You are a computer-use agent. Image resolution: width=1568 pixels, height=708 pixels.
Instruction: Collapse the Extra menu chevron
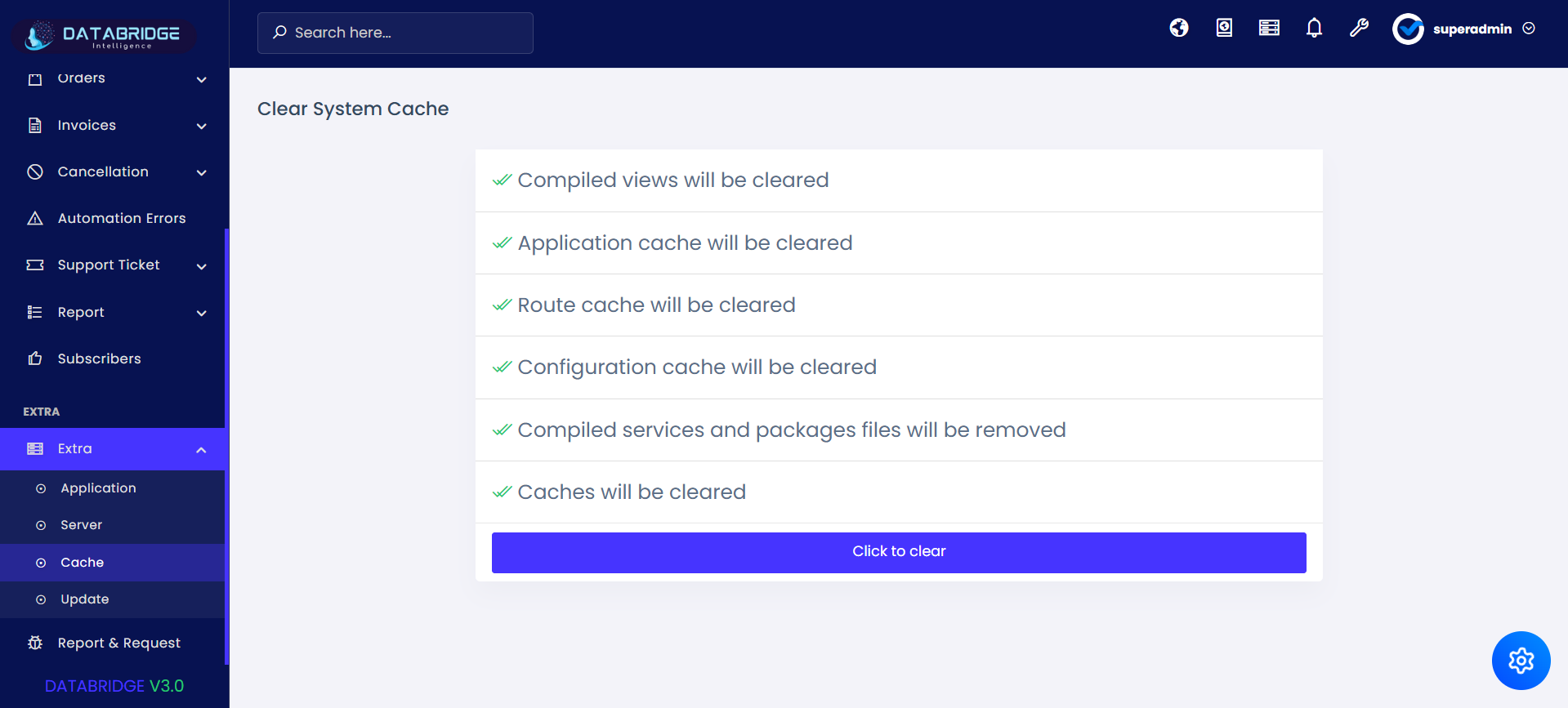[x=202, y=450]
